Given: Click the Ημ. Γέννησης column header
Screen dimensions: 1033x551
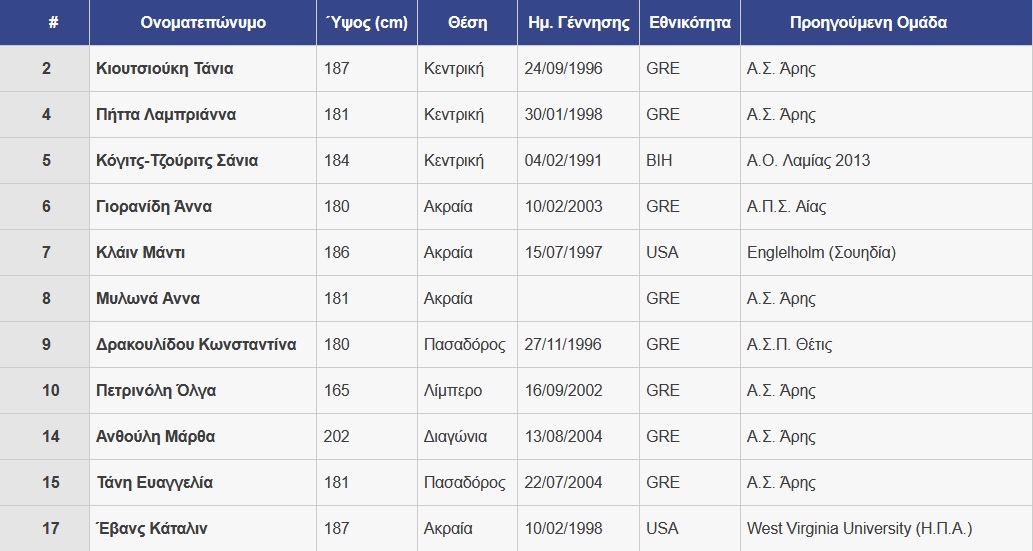Looking at the screenshot, I should tap(578, 22).
